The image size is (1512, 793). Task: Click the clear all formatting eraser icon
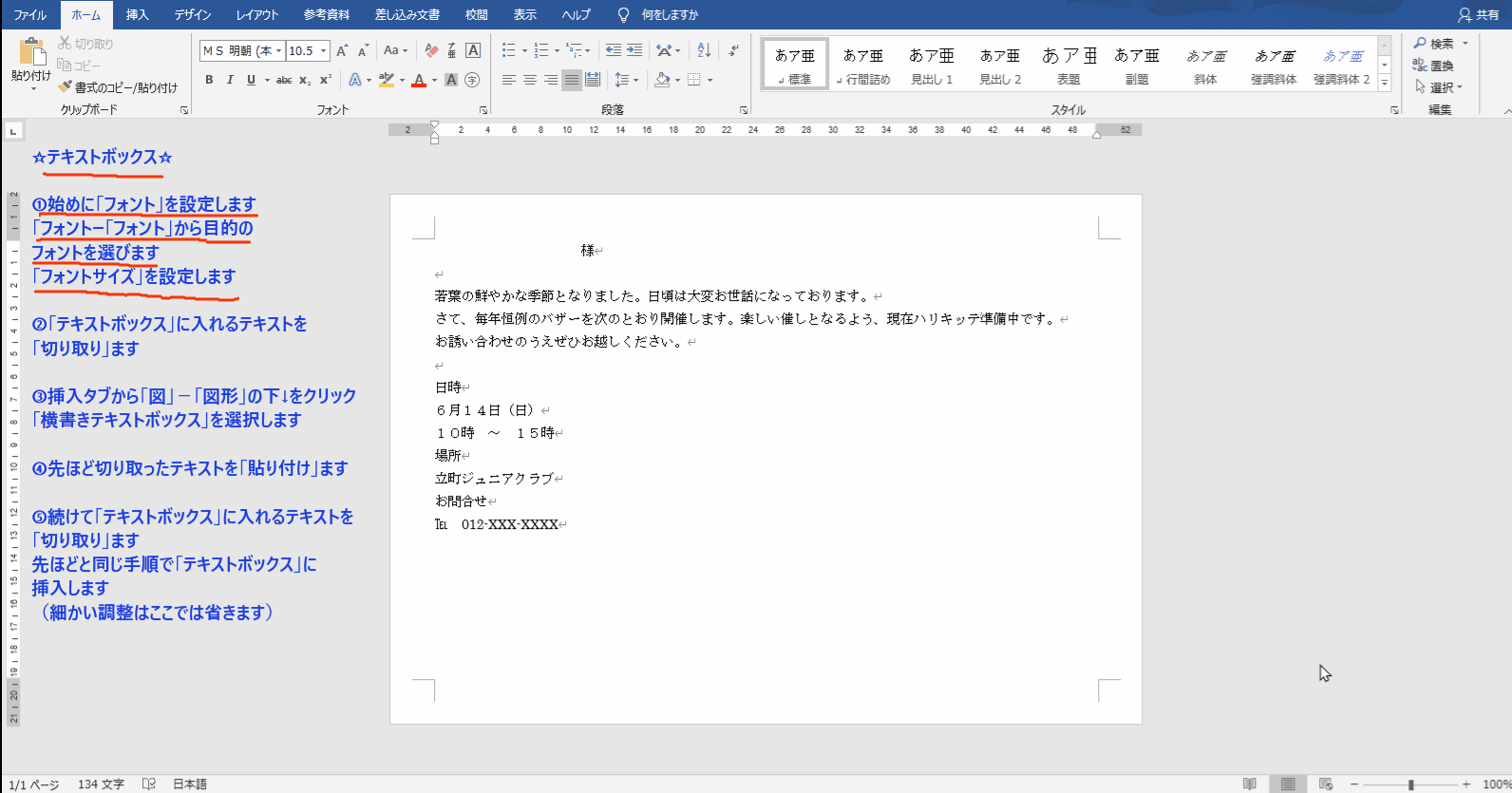tap(431, 50)
